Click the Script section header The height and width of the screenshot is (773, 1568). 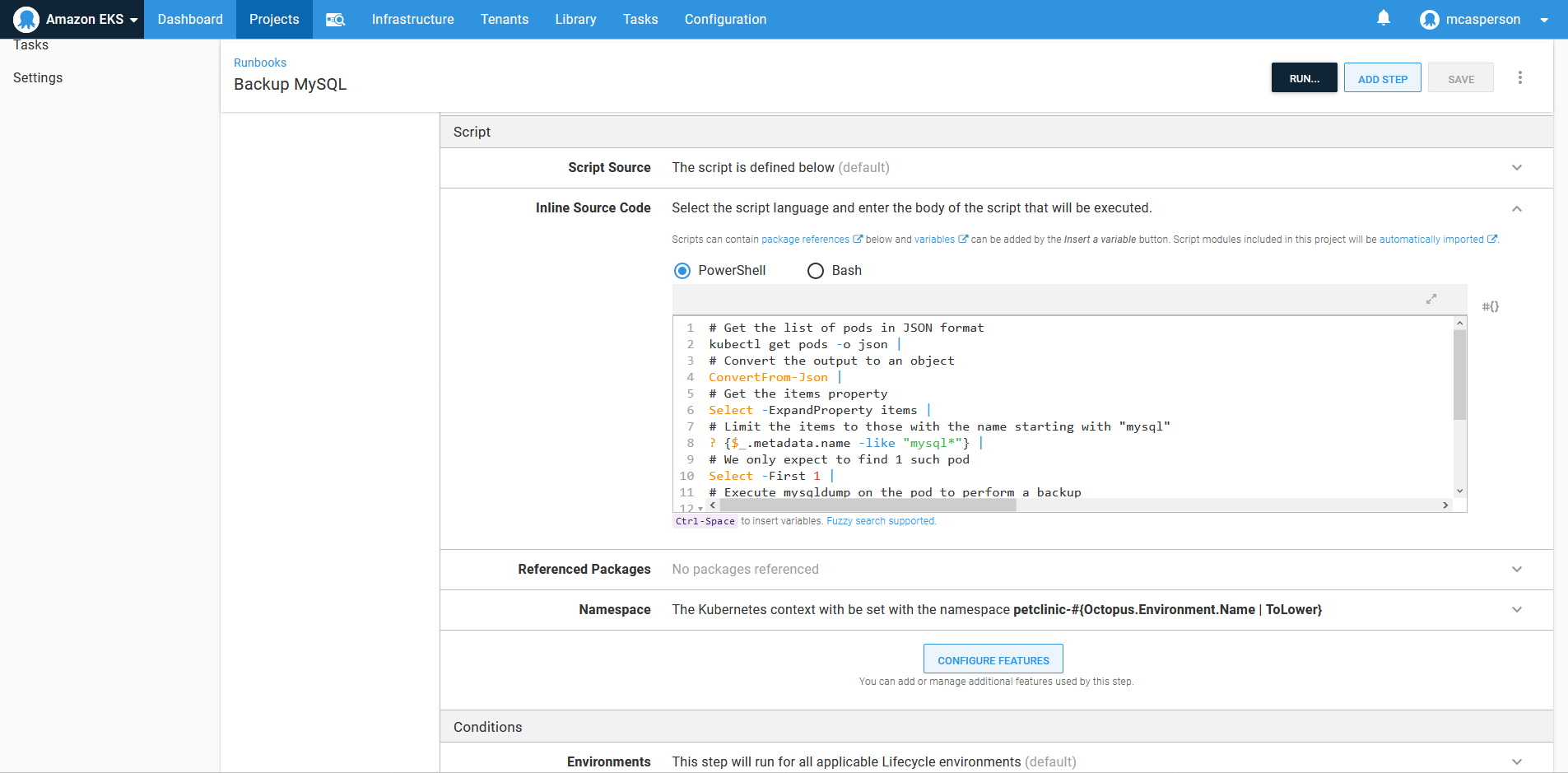click(996, 132)
